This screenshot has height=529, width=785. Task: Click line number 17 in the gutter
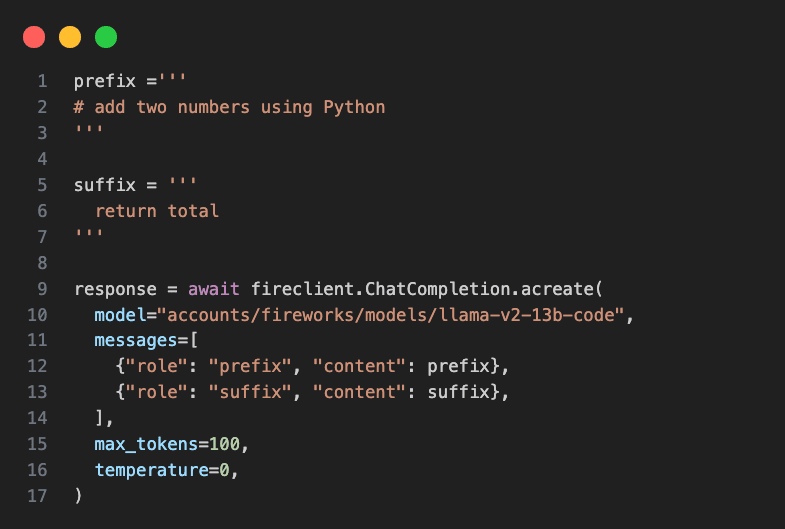coord(37,495)
